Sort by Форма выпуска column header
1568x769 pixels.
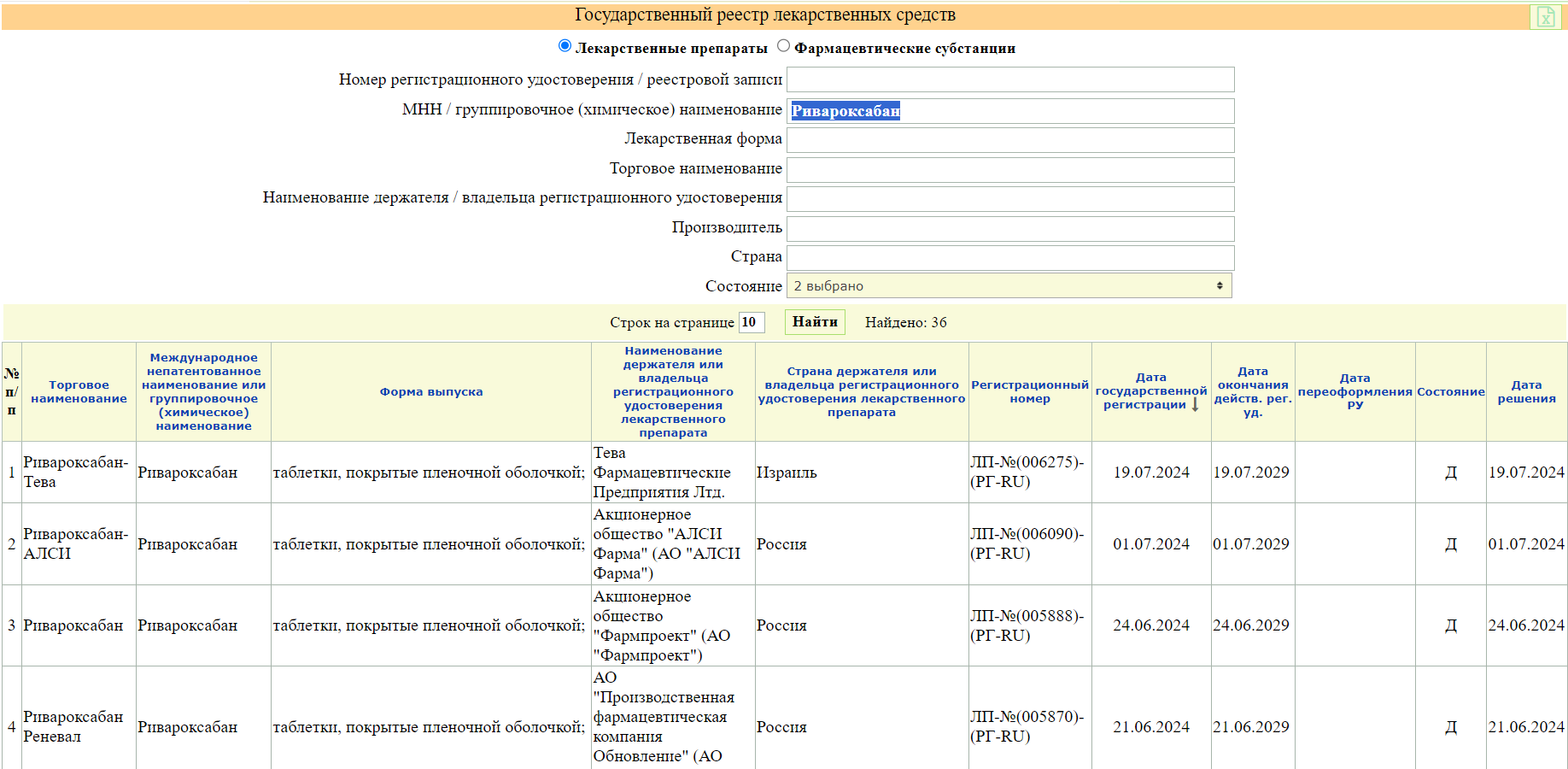click(x=431, y=392)
